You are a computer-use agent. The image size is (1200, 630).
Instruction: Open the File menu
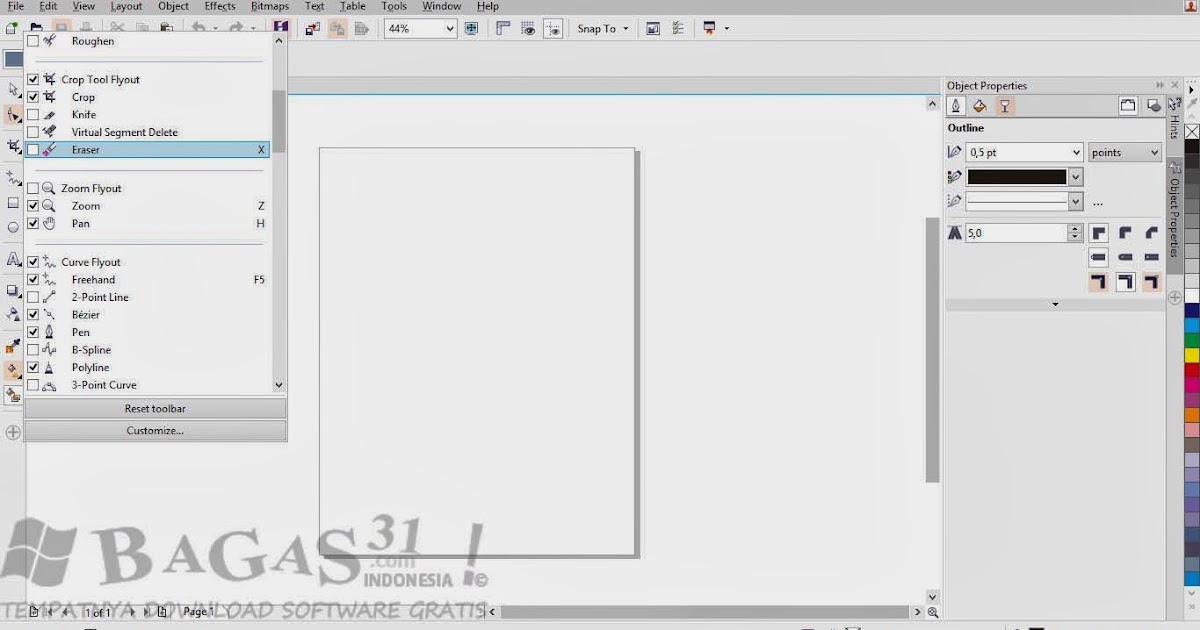click(16, 6)
